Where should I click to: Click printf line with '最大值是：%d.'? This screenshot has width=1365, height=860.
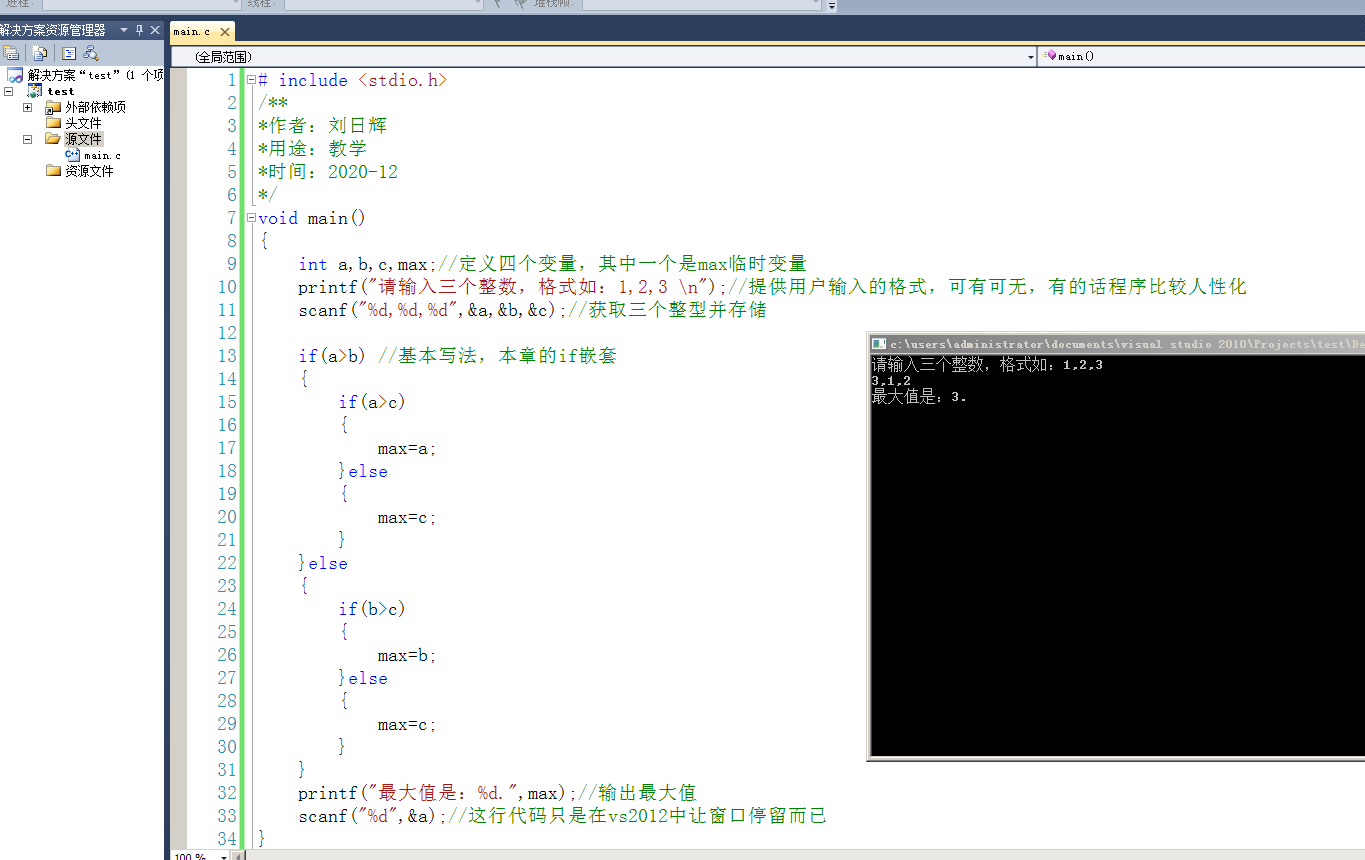tap(497, 793)
